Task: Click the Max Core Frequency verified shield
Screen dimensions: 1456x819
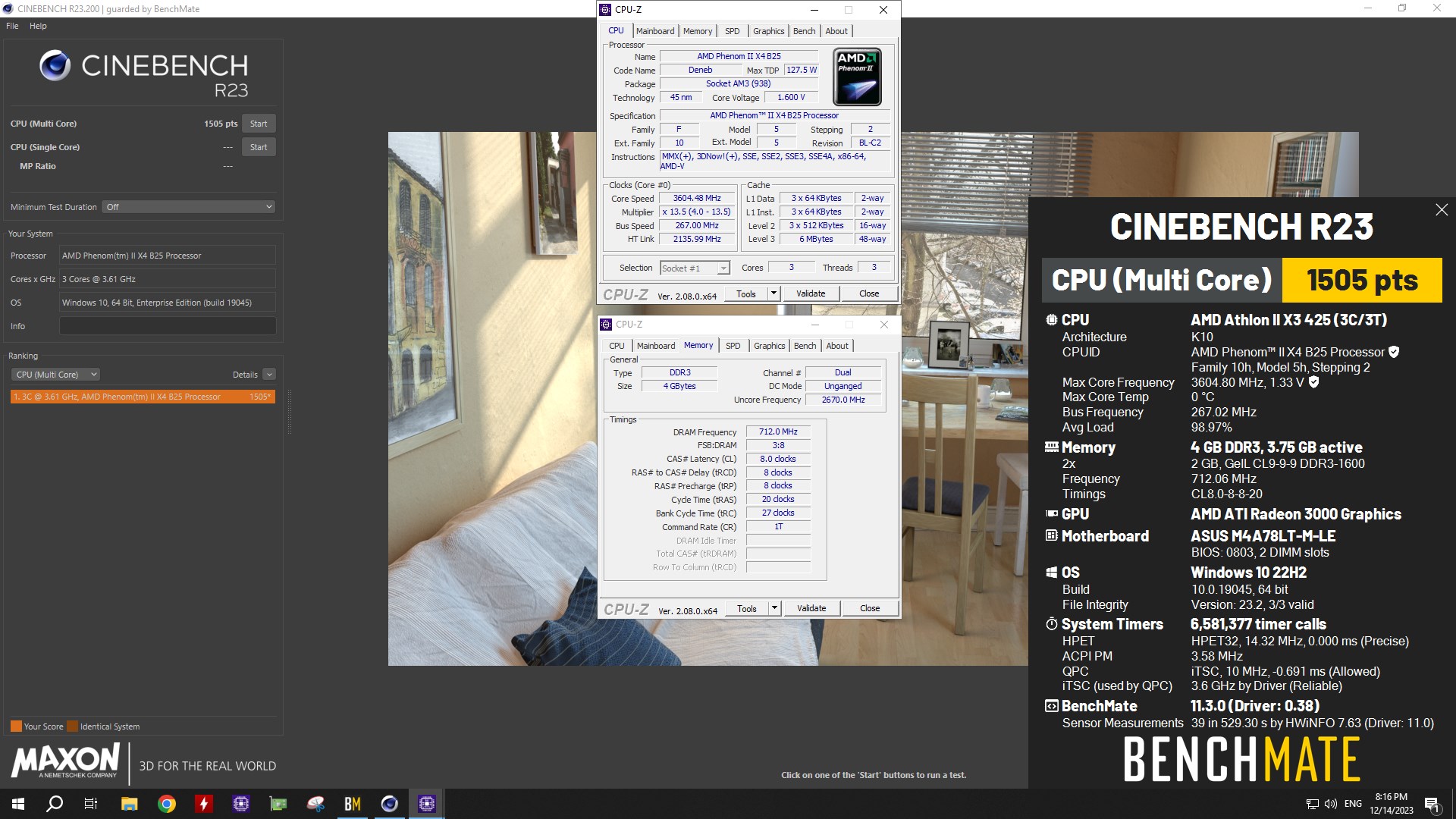Action: pyautogui.click(x=1313, y=382)
